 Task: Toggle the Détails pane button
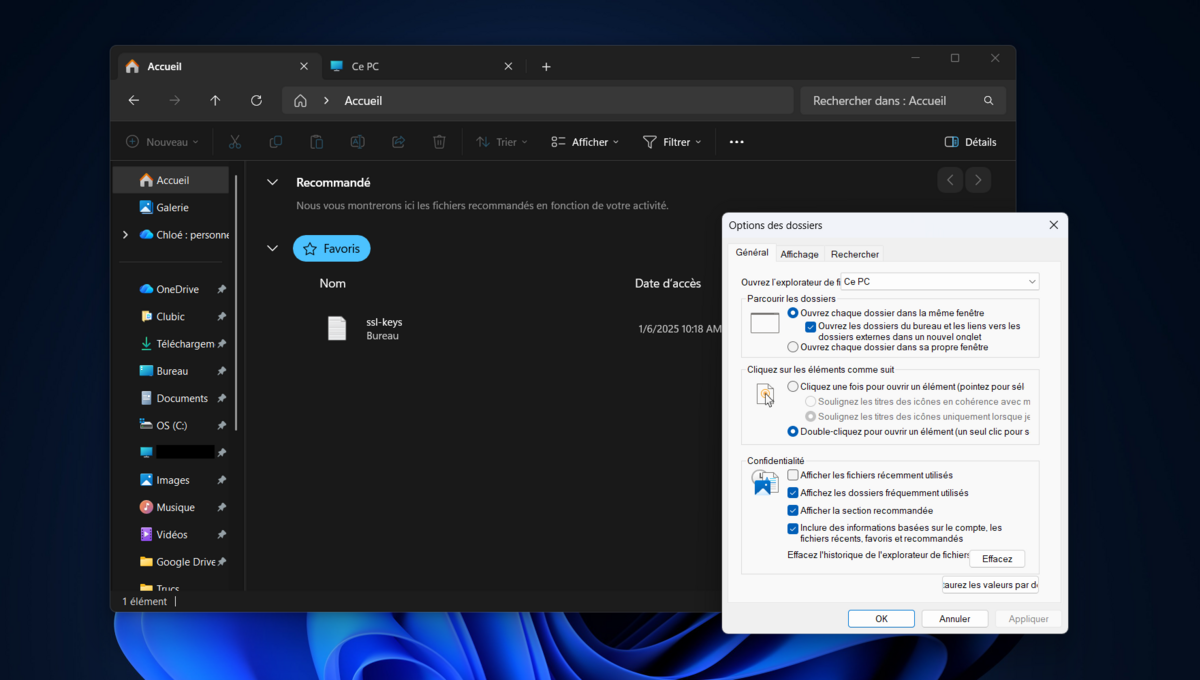(970, 142)
